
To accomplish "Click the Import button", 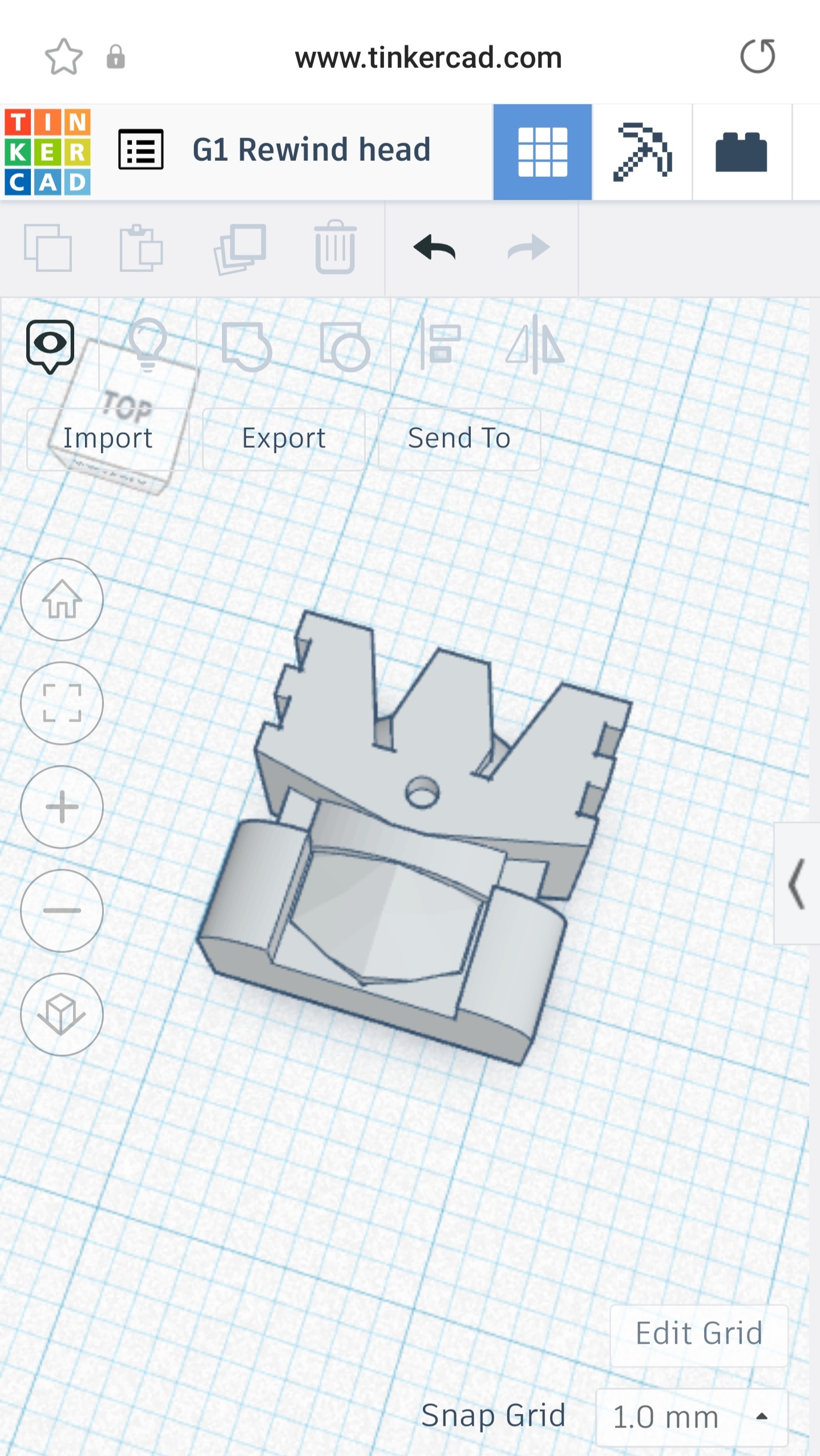I will tap(108, 439).
